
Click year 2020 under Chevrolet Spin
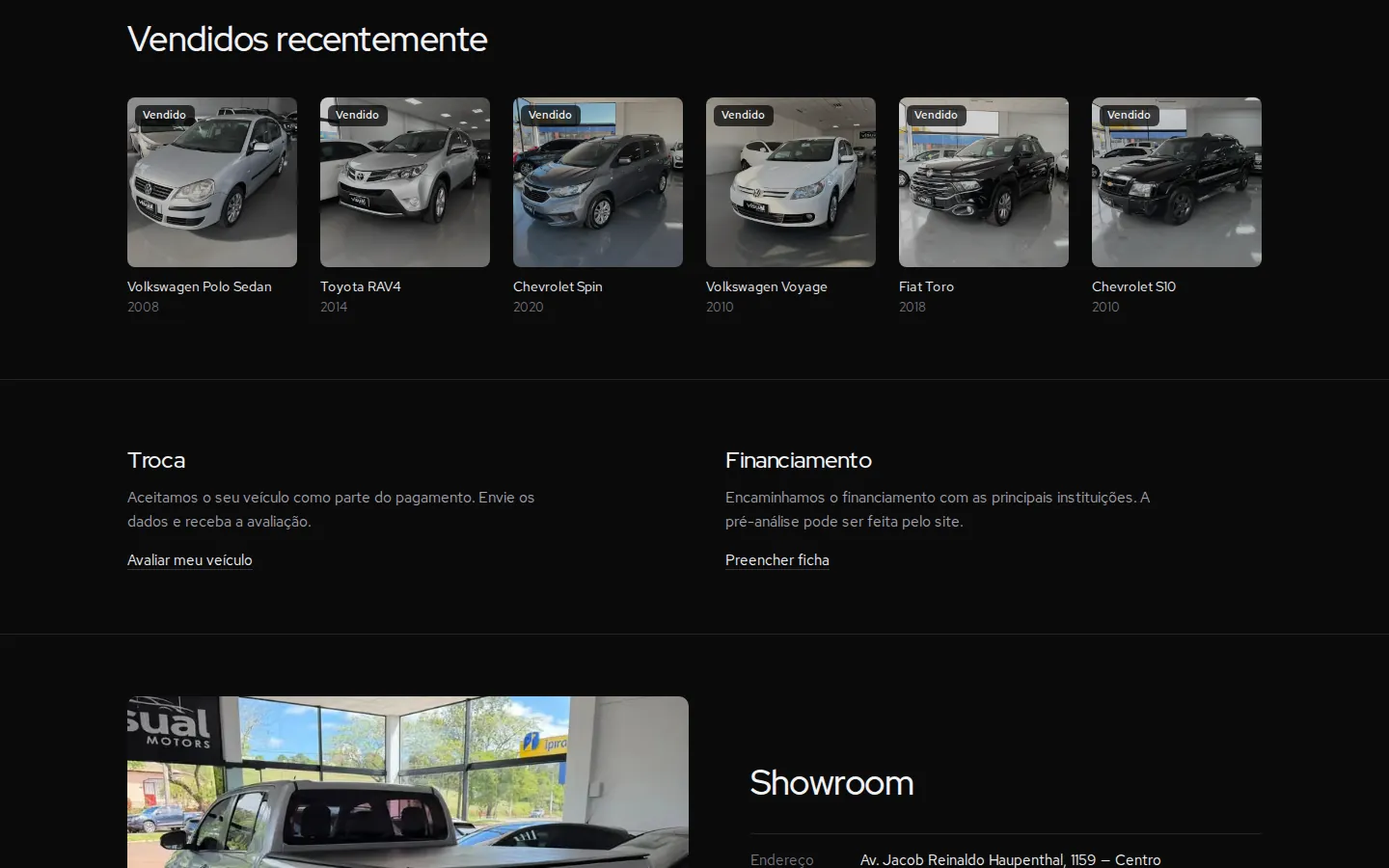point(529,307)
